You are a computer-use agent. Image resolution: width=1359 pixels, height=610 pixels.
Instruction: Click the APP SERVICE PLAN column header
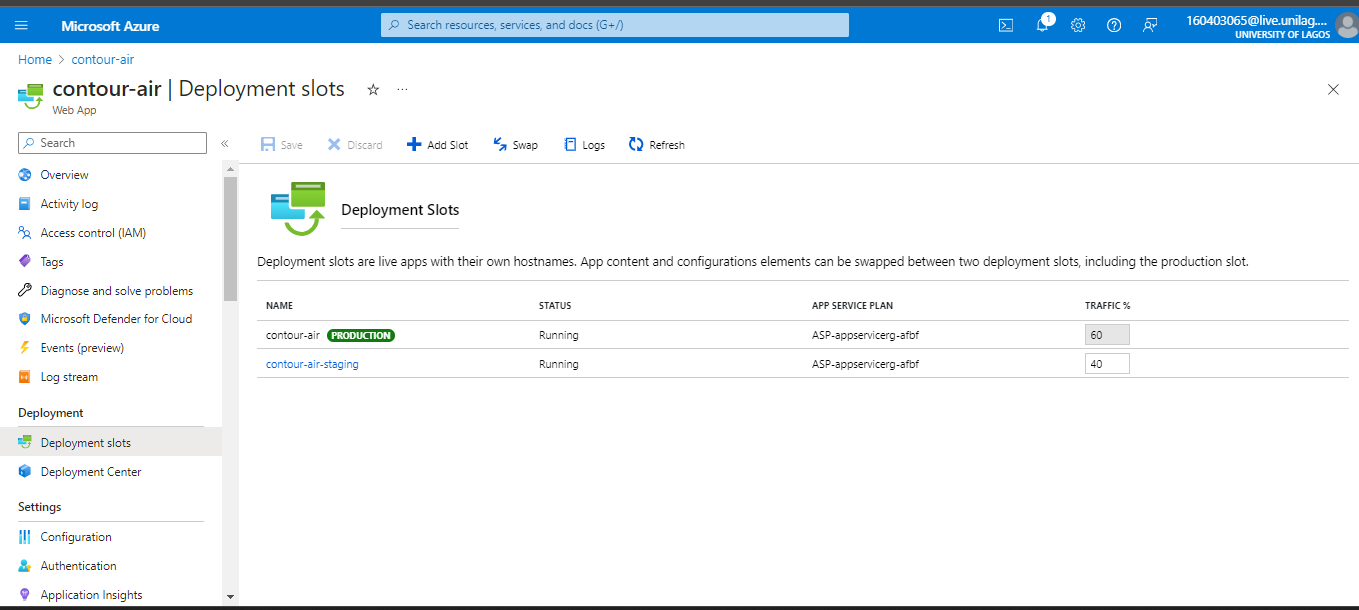[853, 306]
